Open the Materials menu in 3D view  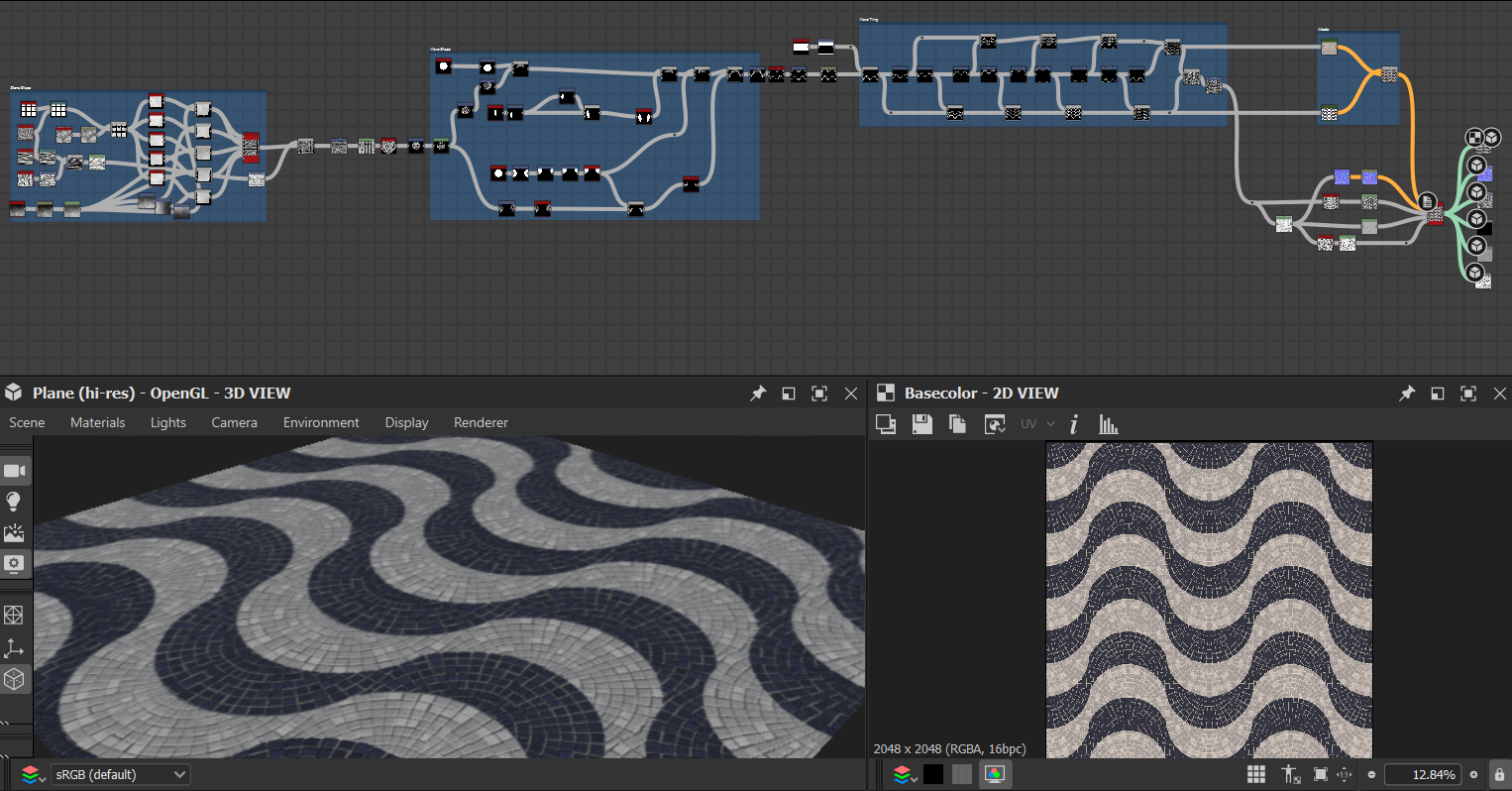pyautogui.click(x=97, y=422)
